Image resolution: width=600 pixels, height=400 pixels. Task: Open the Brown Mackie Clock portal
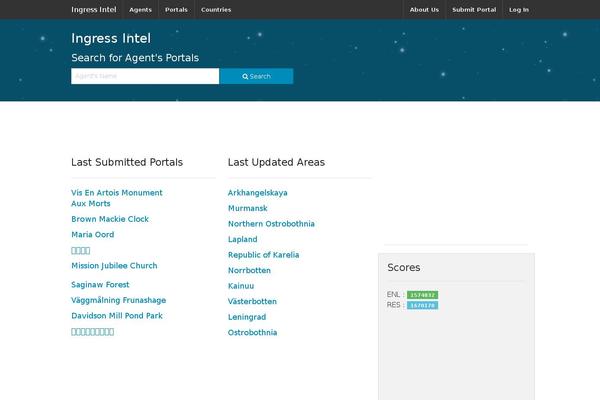(110, 219)
